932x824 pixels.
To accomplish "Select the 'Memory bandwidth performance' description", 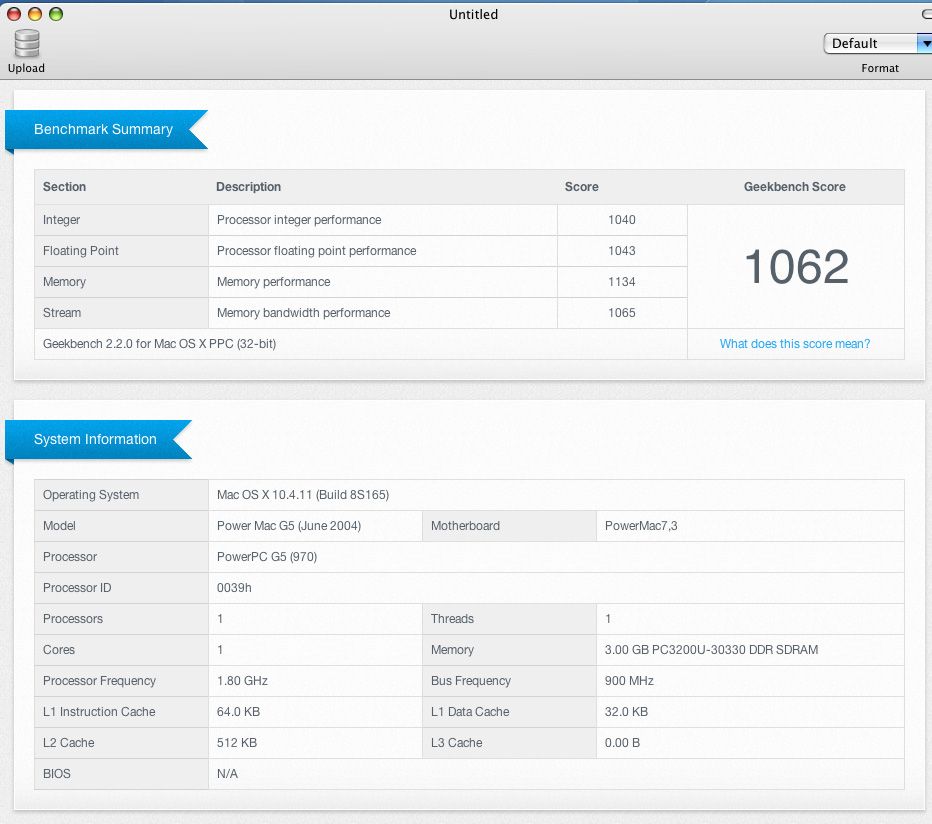I will pyautogui.click(x=303, y=313).
